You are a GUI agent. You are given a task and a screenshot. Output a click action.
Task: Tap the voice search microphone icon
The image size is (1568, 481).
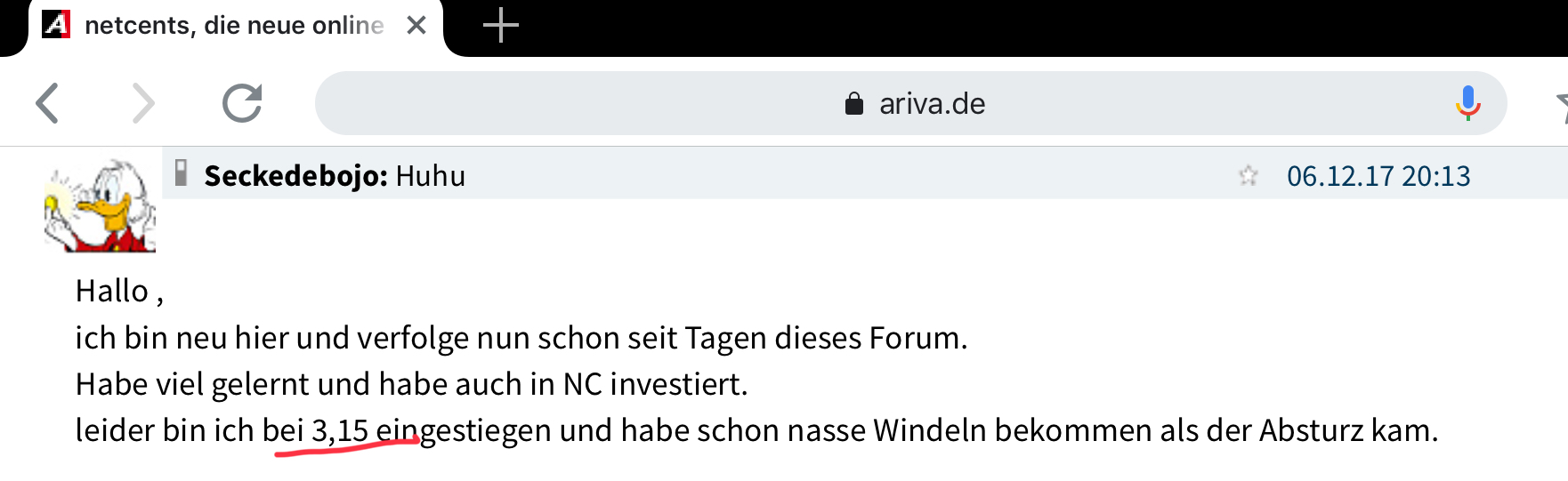click(x=1467, y=103)
